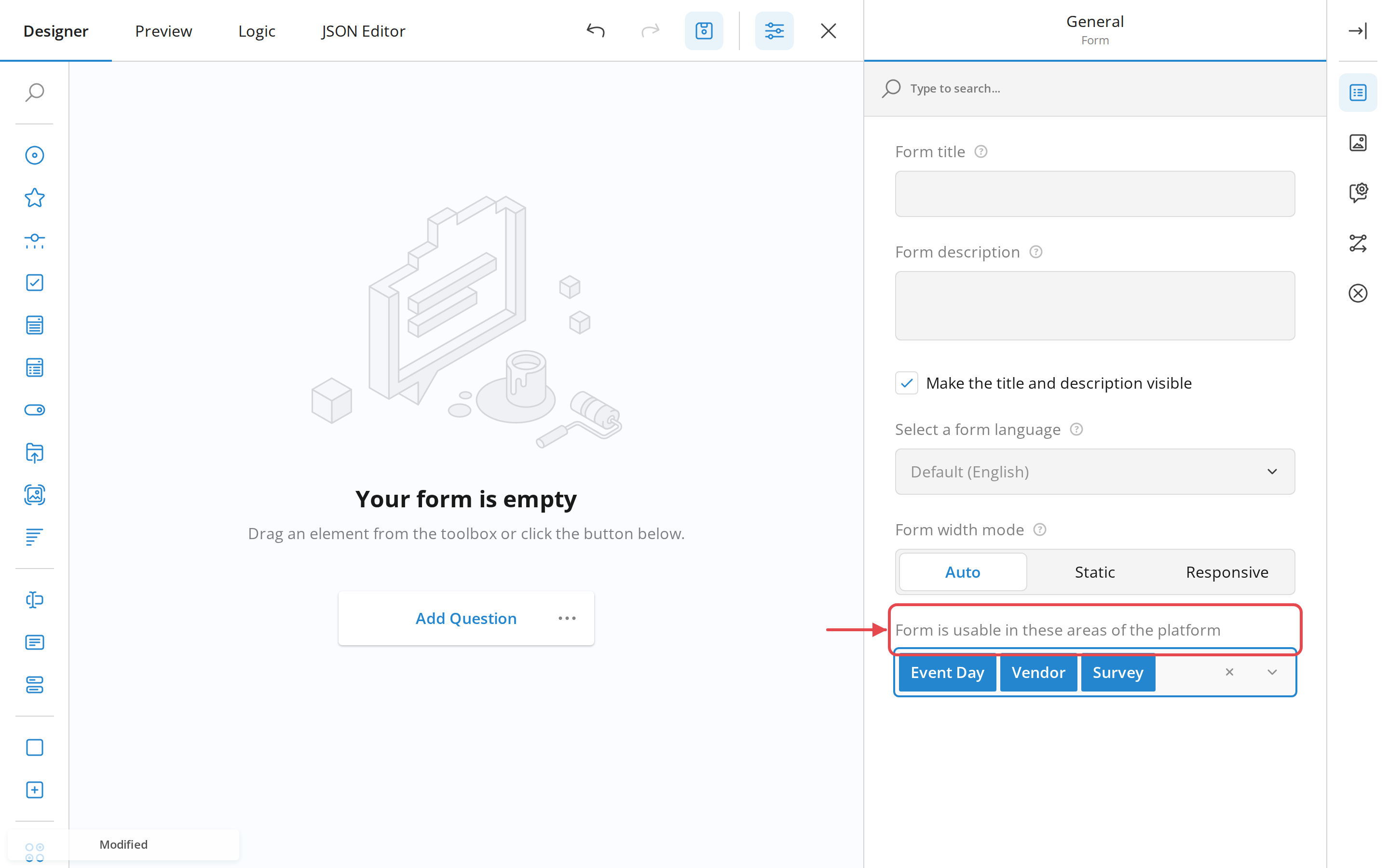Image resolution: width=1389 pixels, height=868 pixels.
Task: Close the designer with X icon
Action: 828,30
